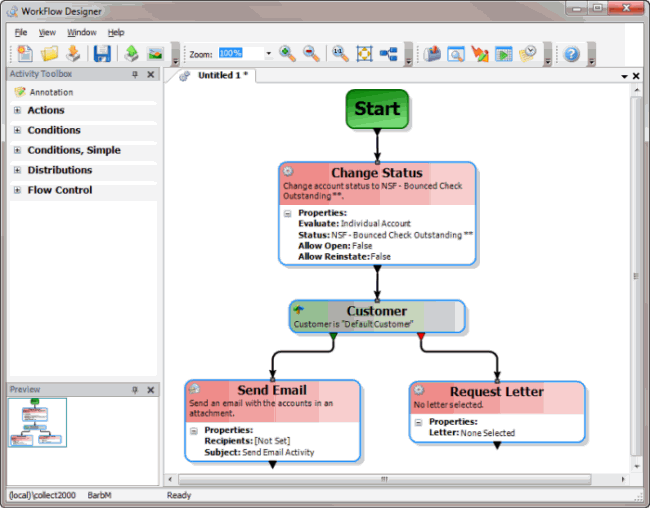Switch to the Untitled 1 tab
Screen dimensions: 650x508
(222, 76)
